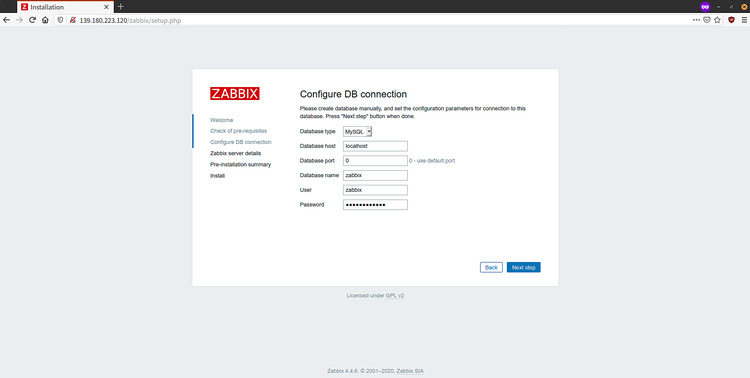Click the 'Password' field label
The height and width of the screenshot is (378, 750).
tap(312, 205)
